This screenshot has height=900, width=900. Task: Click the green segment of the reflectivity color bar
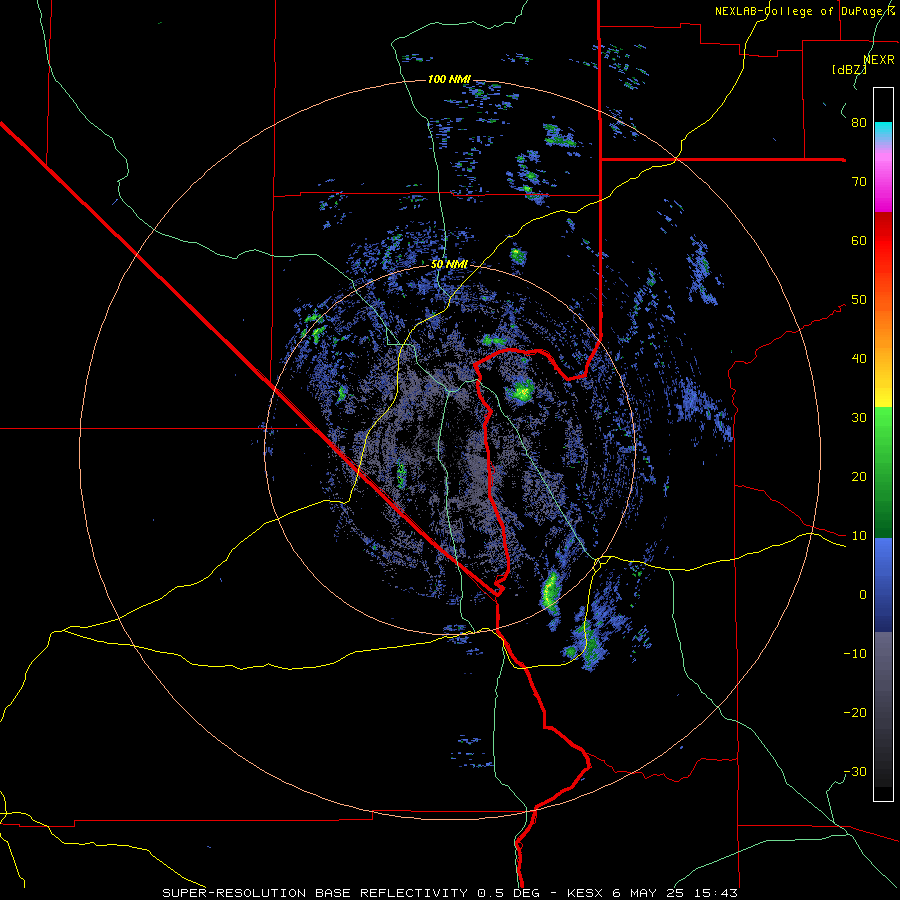coord(883,472)
